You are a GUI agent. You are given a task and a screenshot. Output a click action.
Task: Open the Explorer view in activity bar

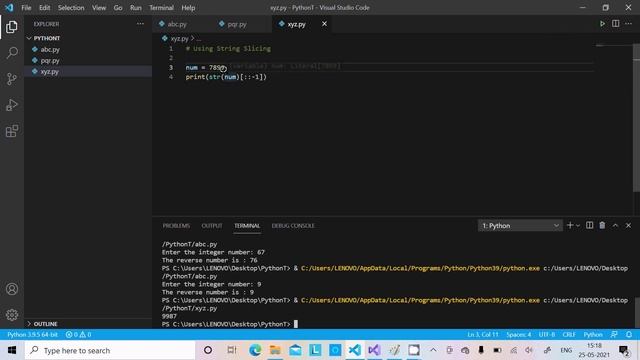click(x=12, y=27)
